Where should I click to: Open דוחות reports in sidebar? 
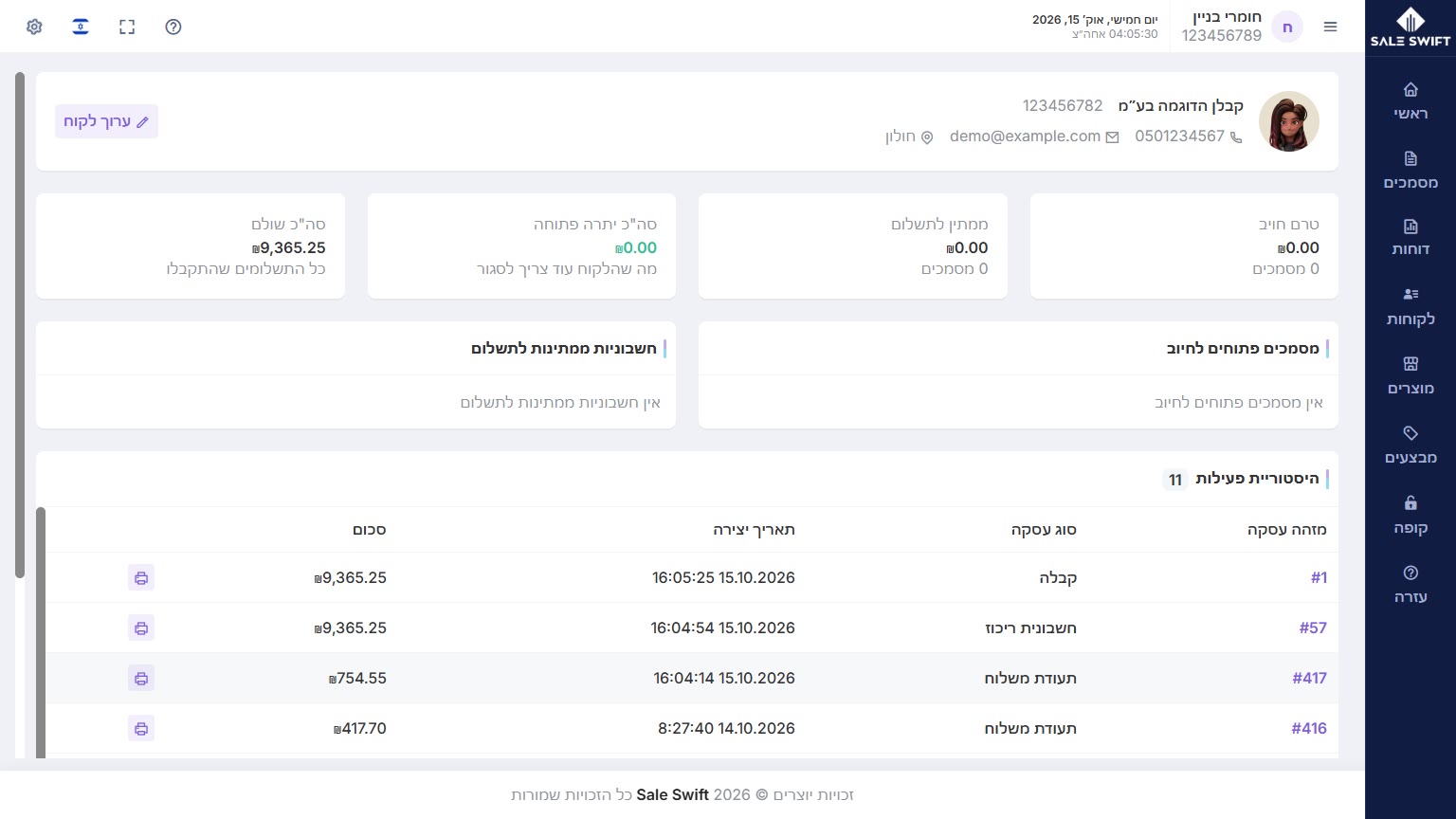point(1410,237)
